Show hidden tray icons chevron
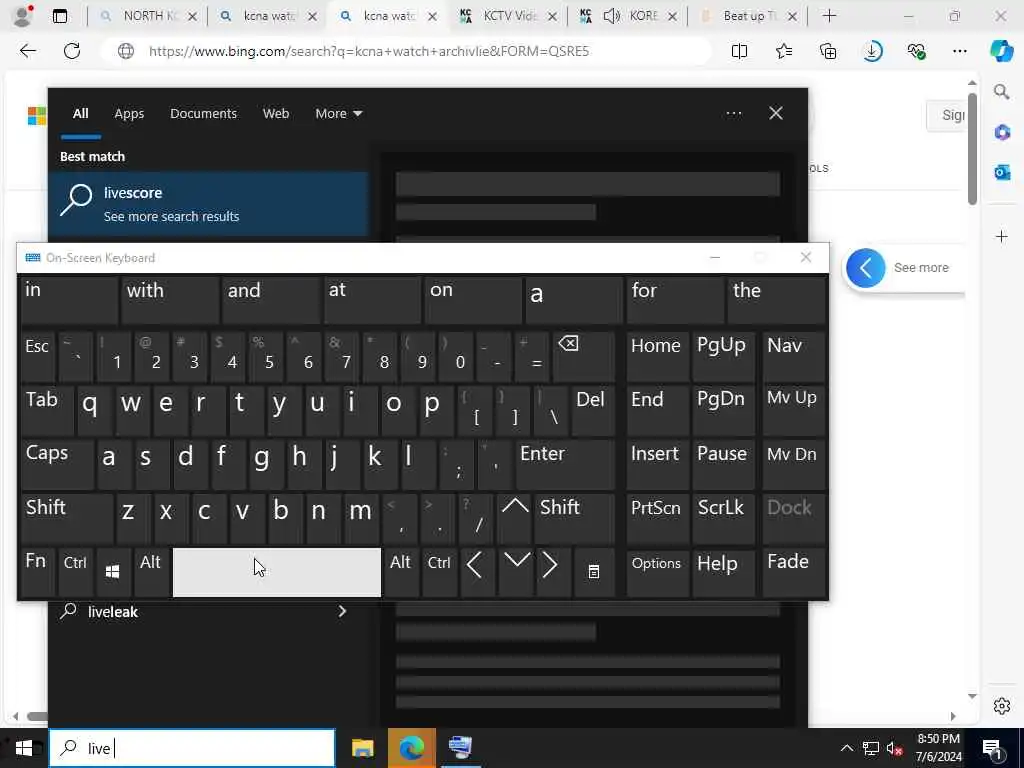Viewport: 1024px width, 768px height. click(846, 748)
